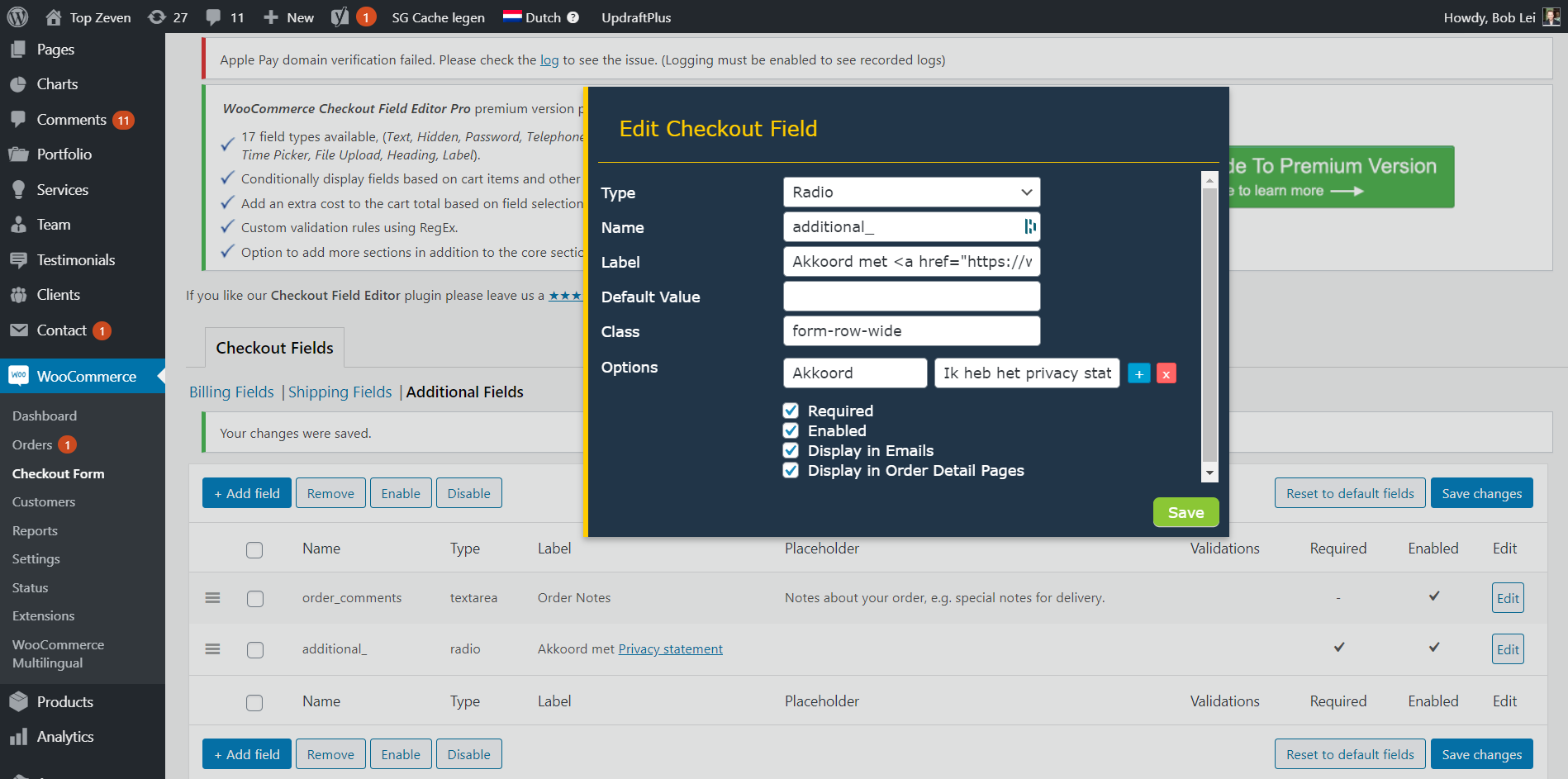
Task: Toggle Display in Order Detail Pages checkbox
Action: click(791, 470)
